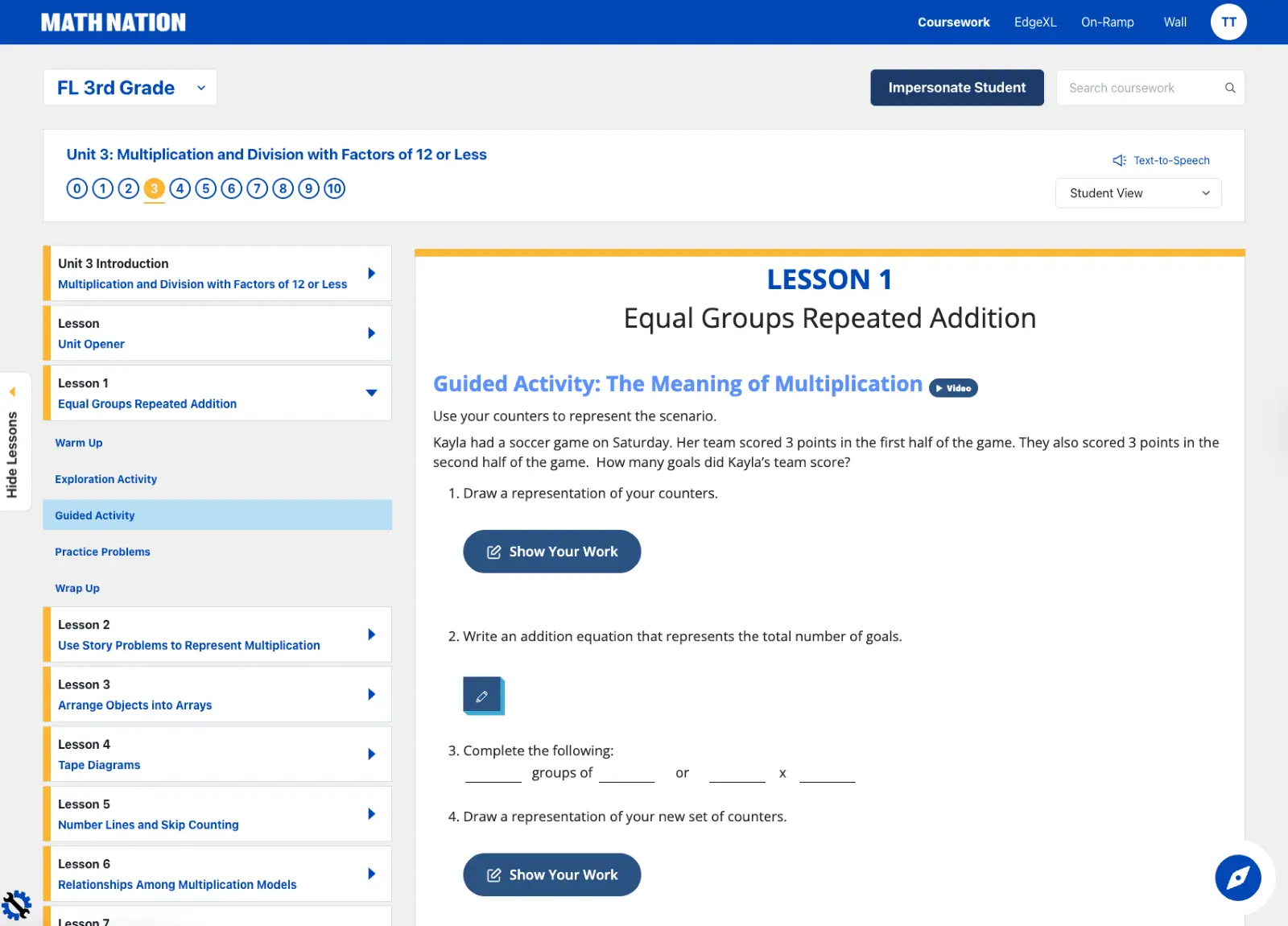
Task: Click the Text-to-Speech speaker icon
Action: (x=1118, y=160)
